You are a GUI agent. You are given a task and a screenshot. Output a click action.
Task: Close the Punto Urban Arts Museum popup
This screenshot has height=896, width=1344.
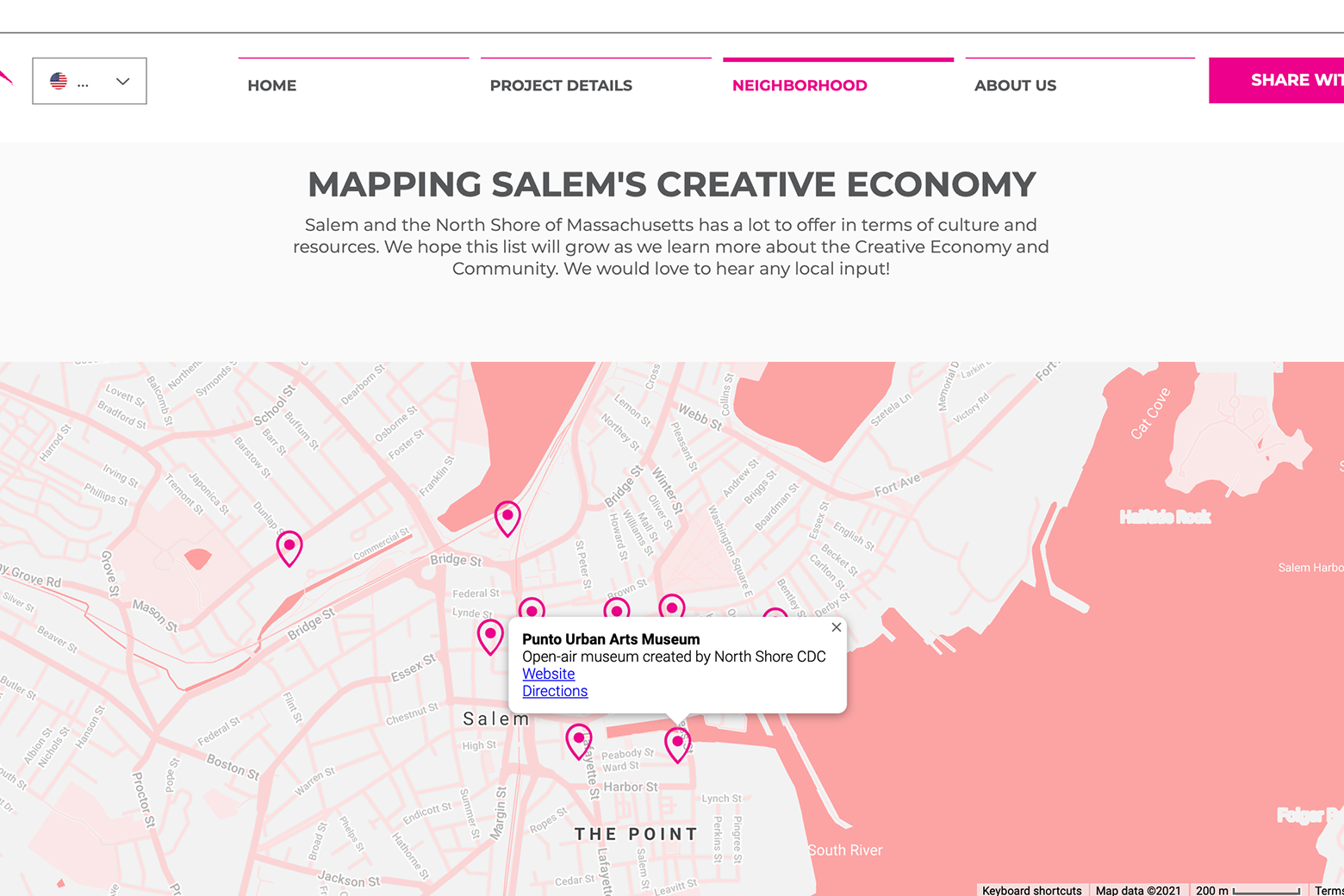(836, 627)
